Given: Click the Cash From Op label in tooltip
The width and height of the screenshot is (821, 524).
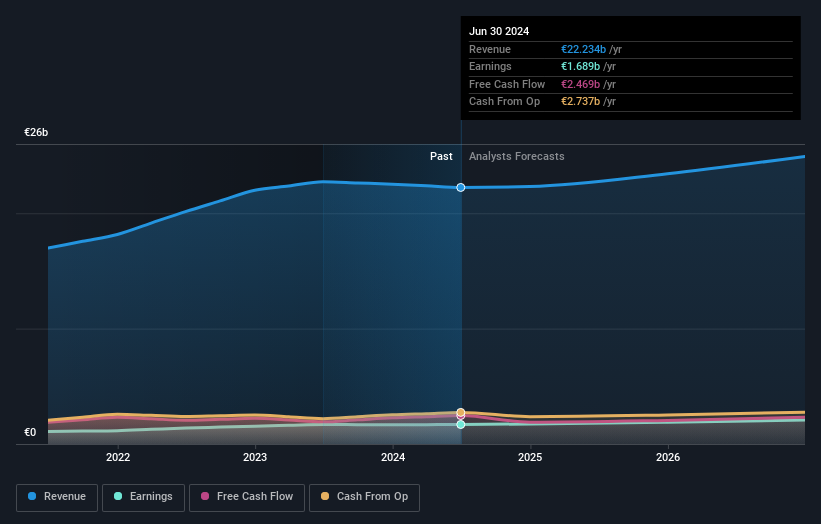Looking at the screenshot, I should coord(504,102).
